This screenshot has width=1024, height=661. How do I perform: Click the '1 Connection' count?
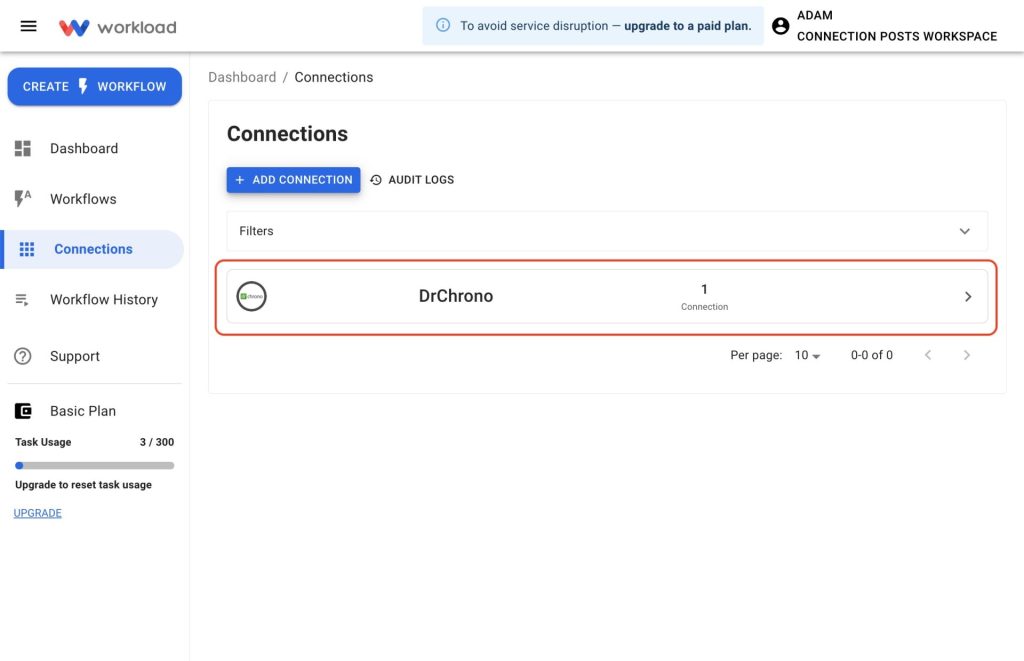pyautogui.click(x=704, y=297)
